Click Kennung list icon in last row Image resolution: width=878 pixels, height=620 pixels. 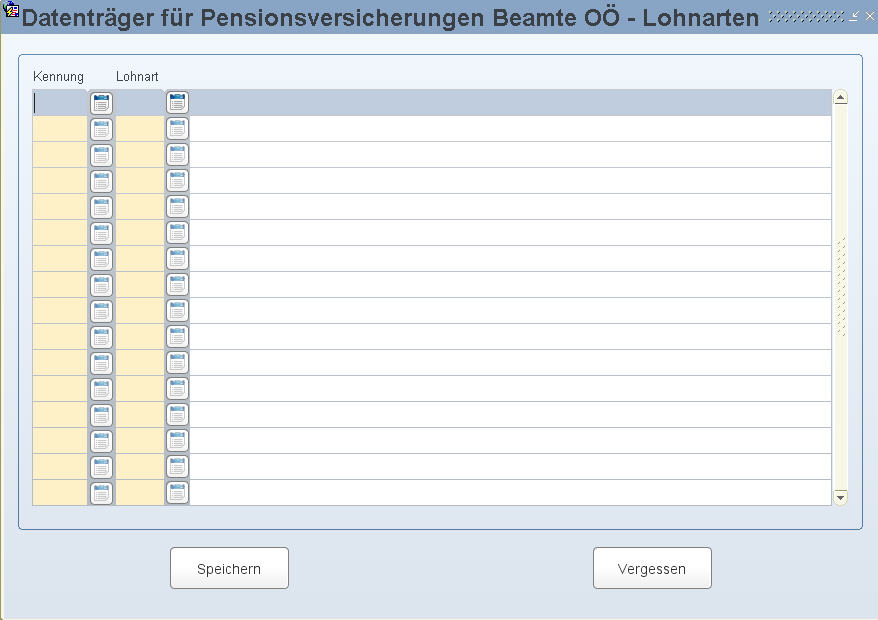(x=101, y=492)
